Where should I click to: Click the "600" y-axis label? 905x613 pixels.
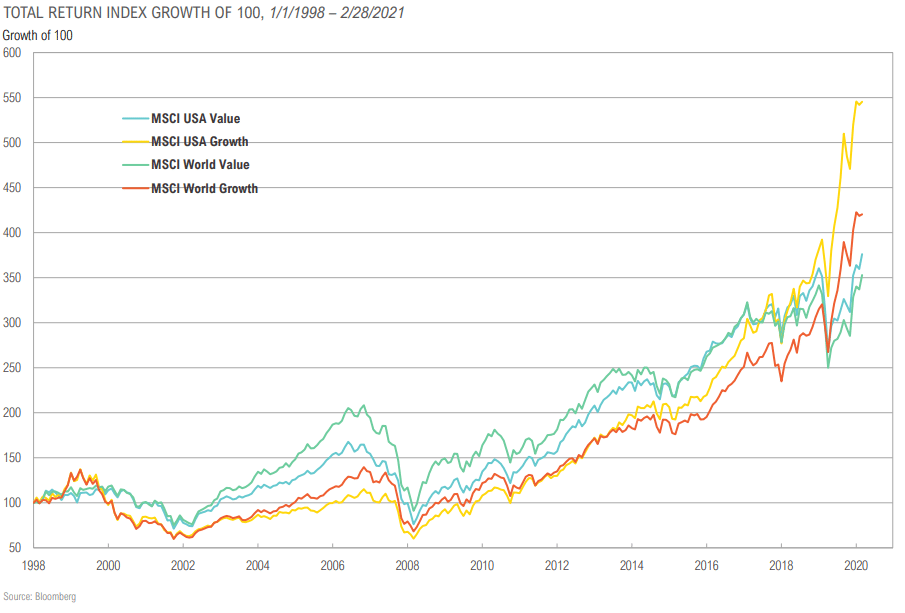[12, 53]
